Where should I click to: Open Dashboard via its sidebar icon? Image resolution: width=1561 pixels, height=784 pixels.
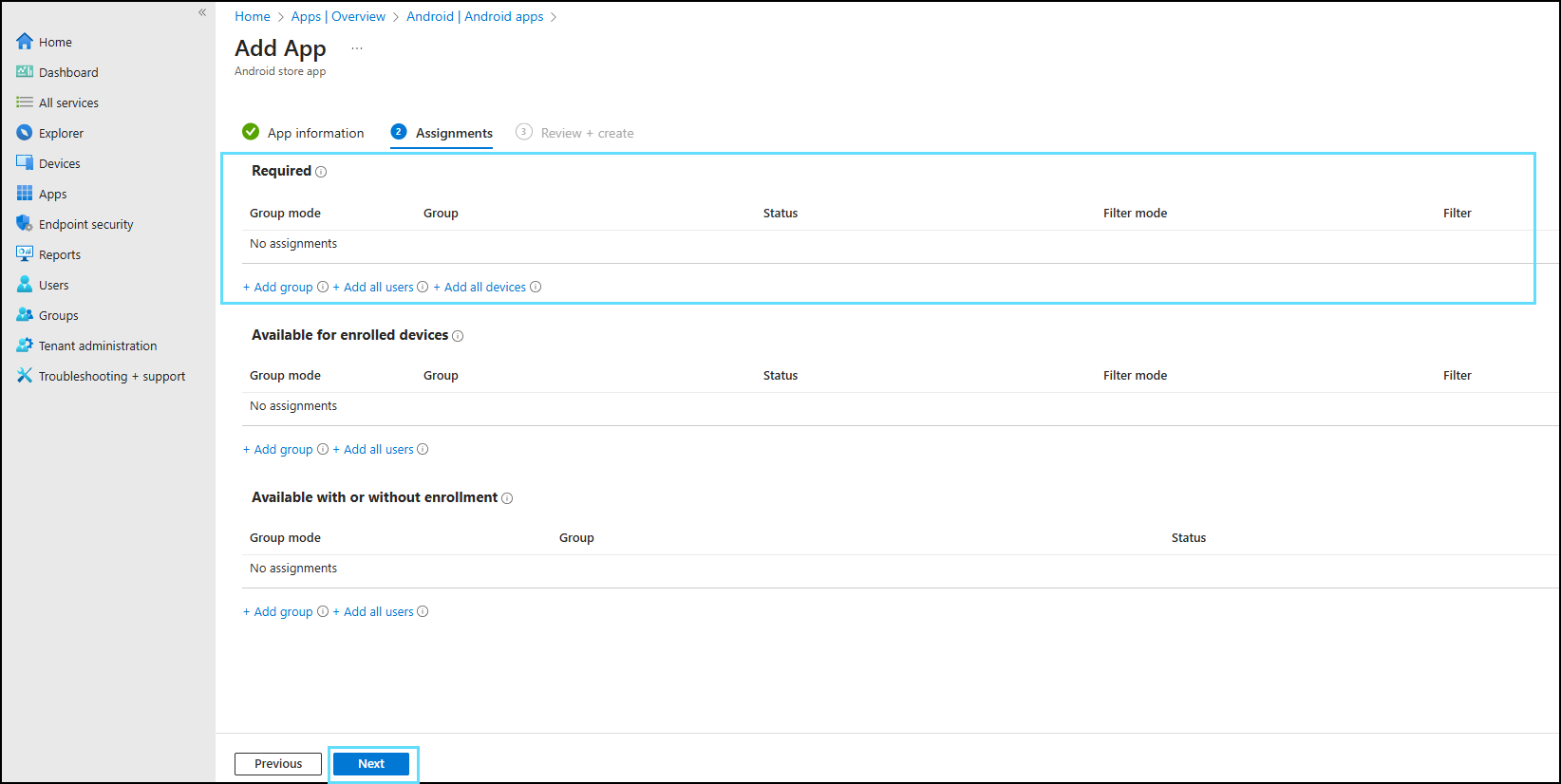(25, 72)
